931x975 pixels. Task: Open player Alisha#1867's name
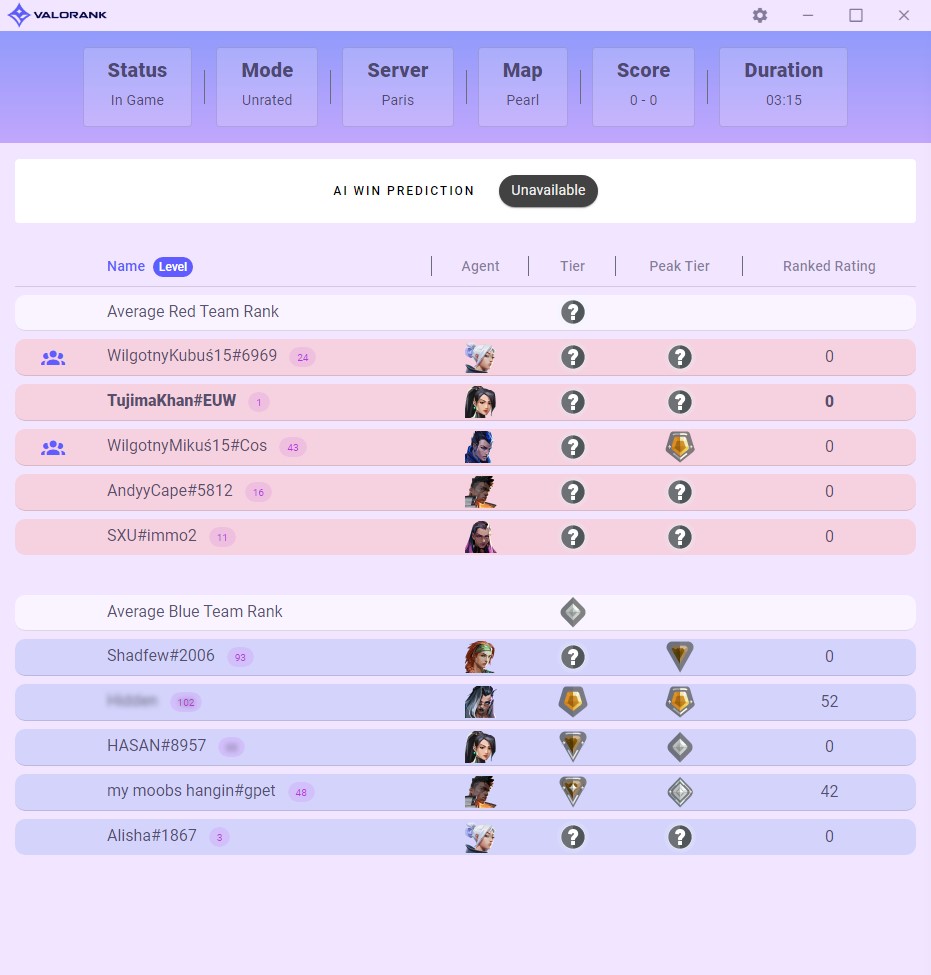pos(152,836)
